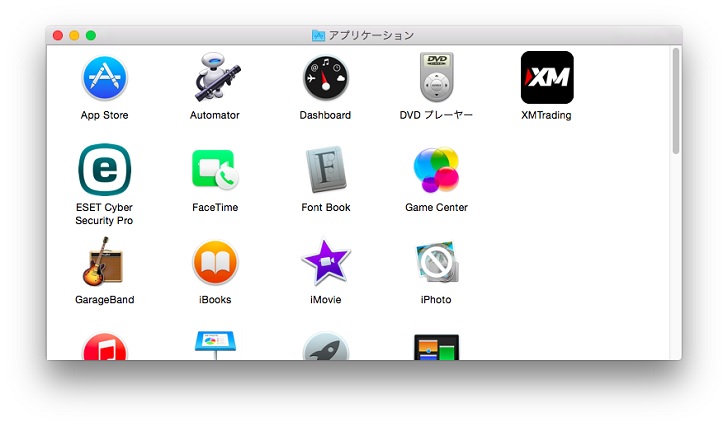Click the iBooks name label
The width and height of the screenshot is (728, 426).
[215, 300]
